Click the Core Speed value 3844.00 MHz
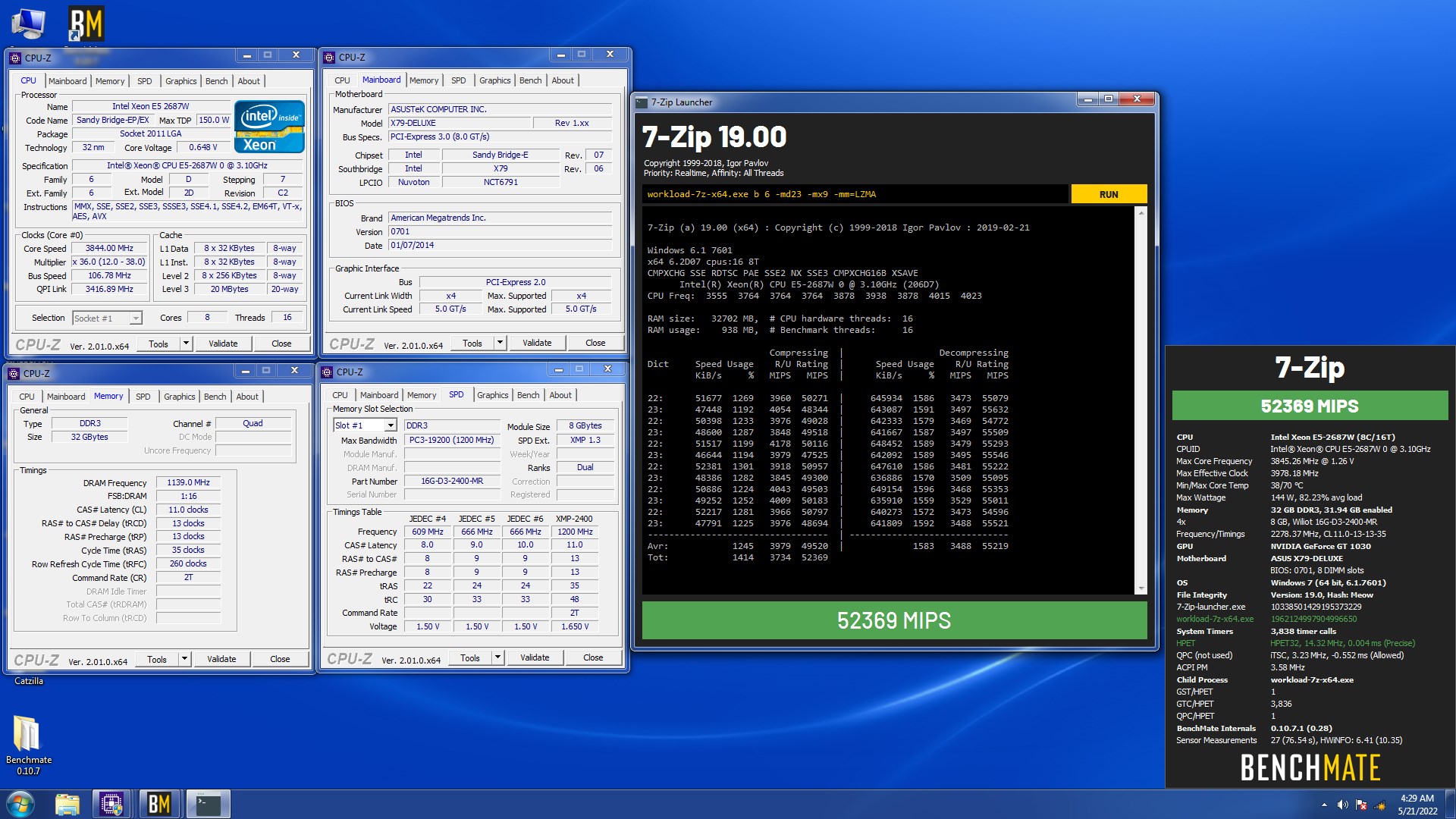Image resolution: width=1456 pixels, height=819 pixels. [x=109, y=248]
